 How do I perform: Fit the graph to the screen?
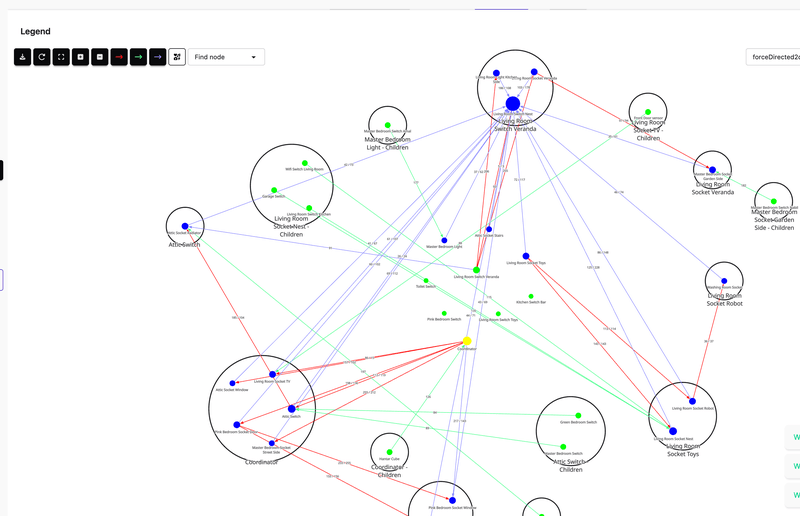pos(61,57)
